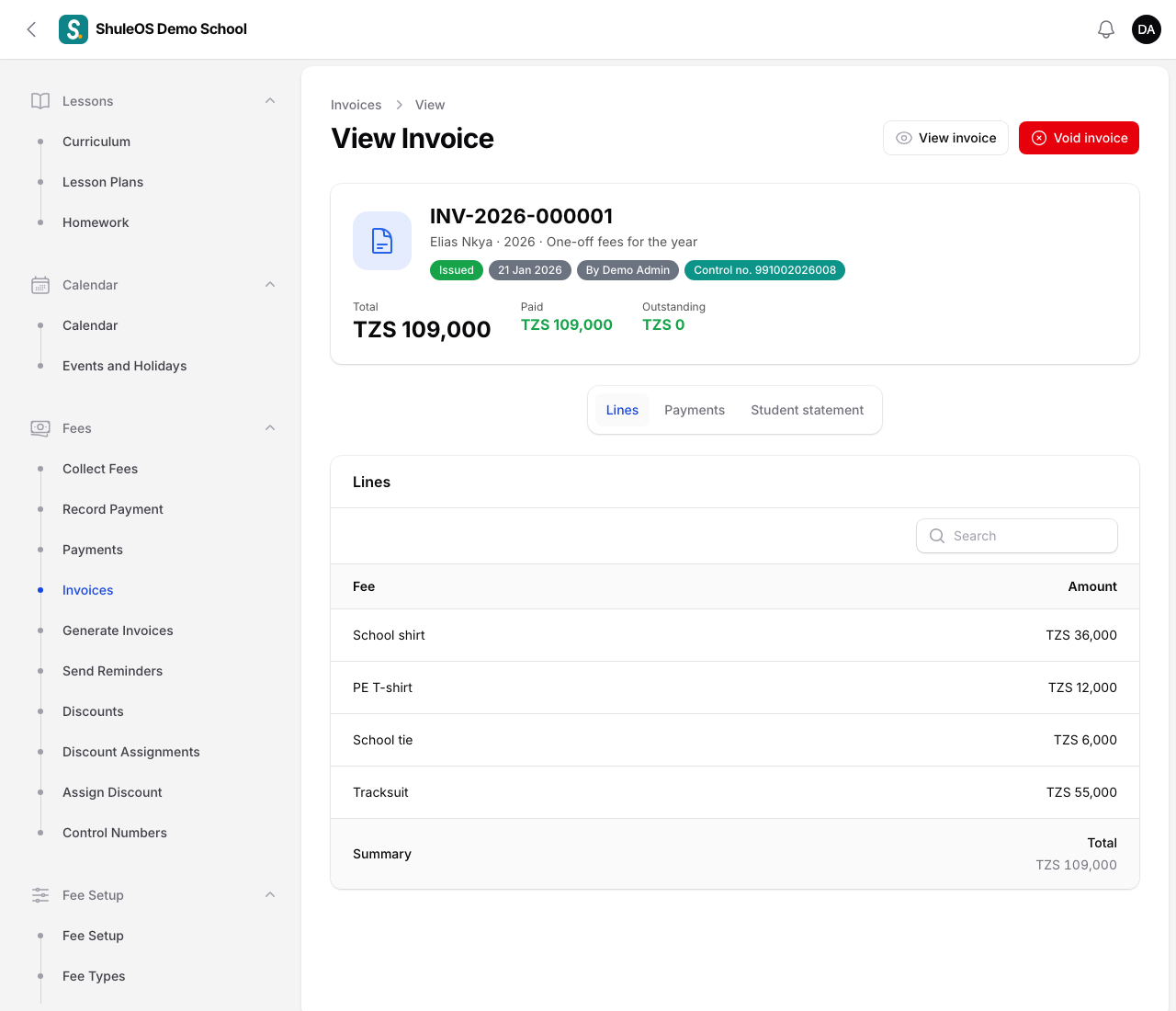Switch to the Payments tab

point(695,410)
